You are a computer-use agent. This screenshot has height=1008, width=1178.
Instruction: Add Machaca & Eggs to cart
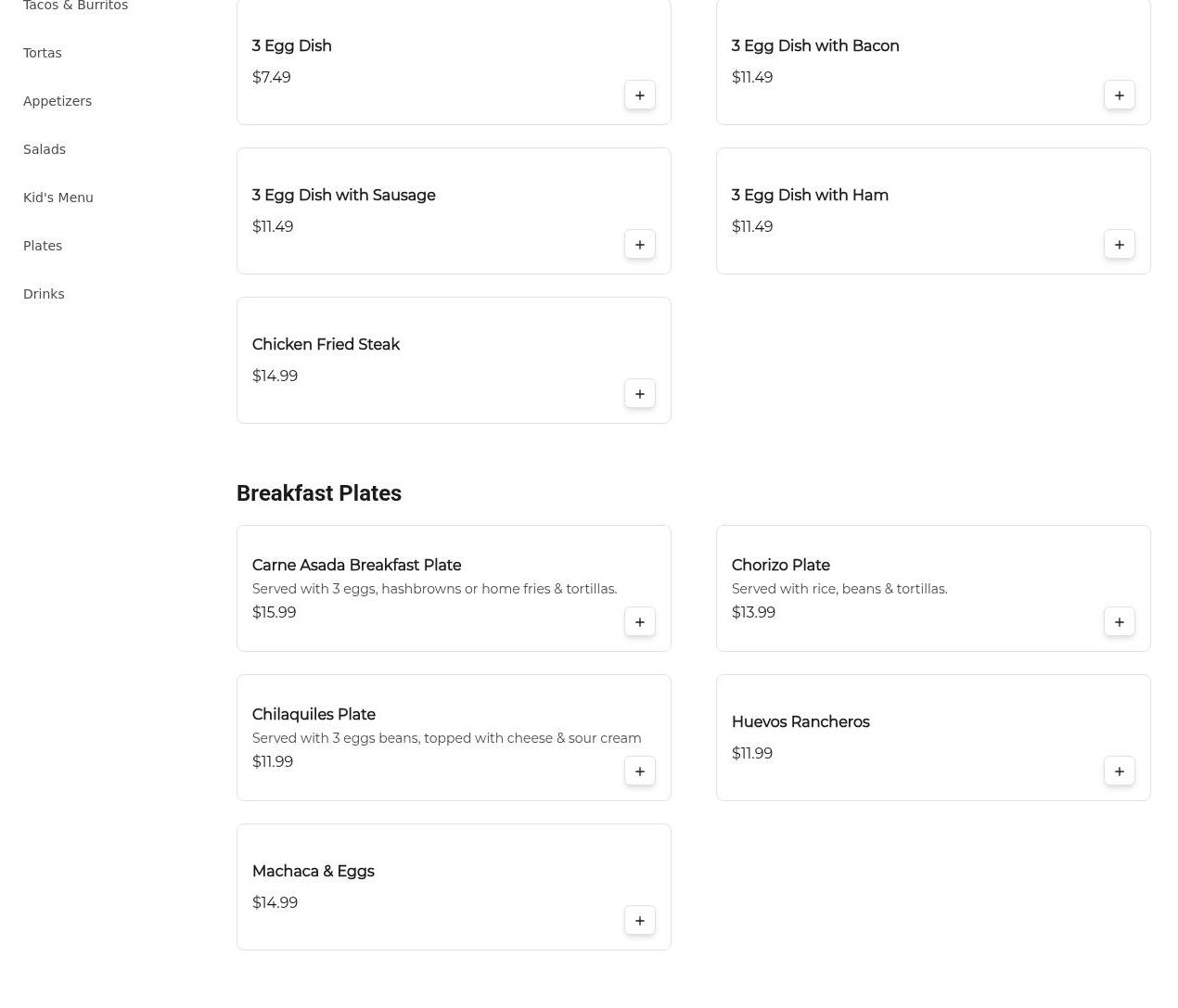(639, 921)
